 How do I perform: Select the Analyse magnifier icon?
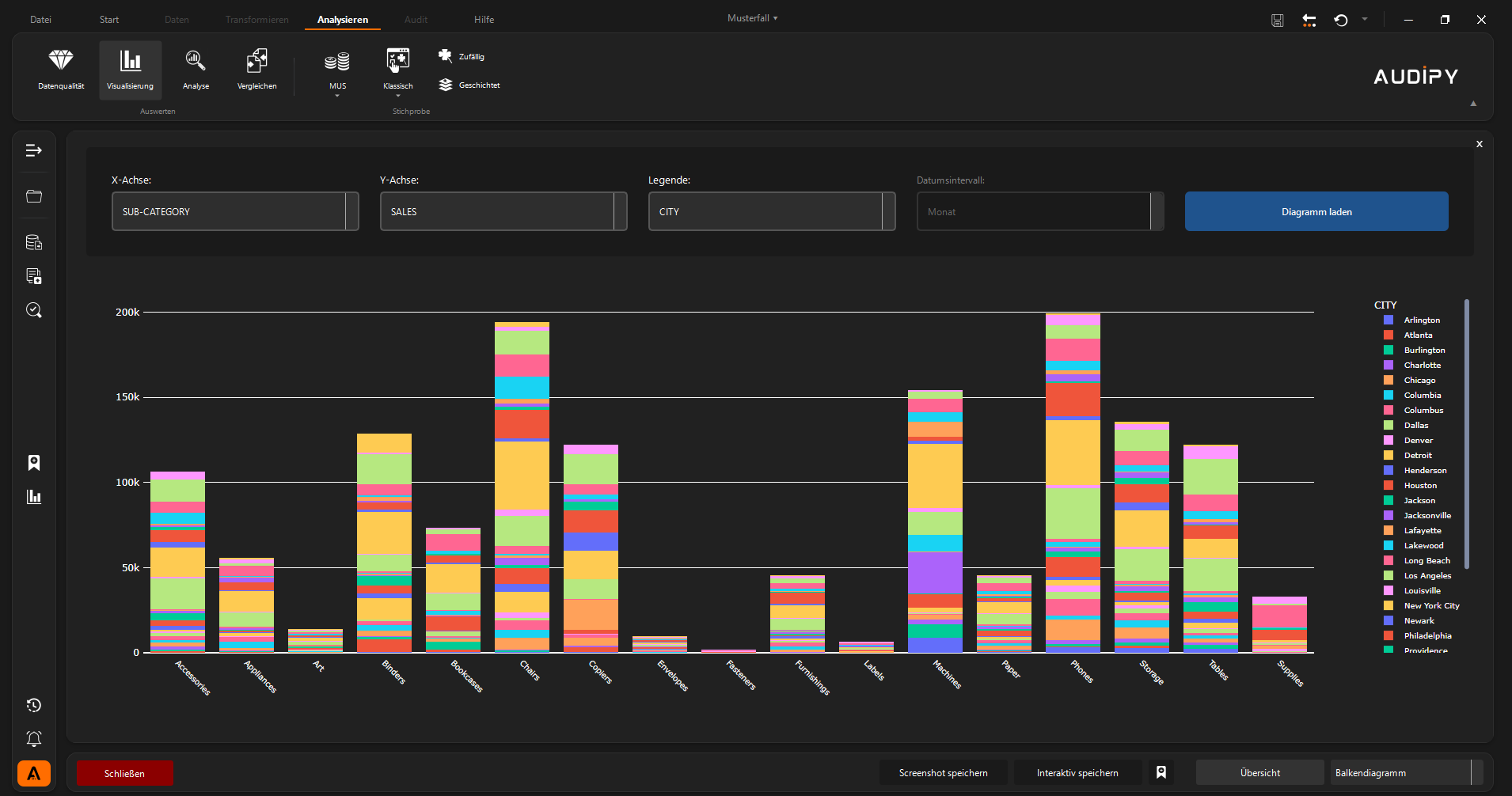point(196,70)
